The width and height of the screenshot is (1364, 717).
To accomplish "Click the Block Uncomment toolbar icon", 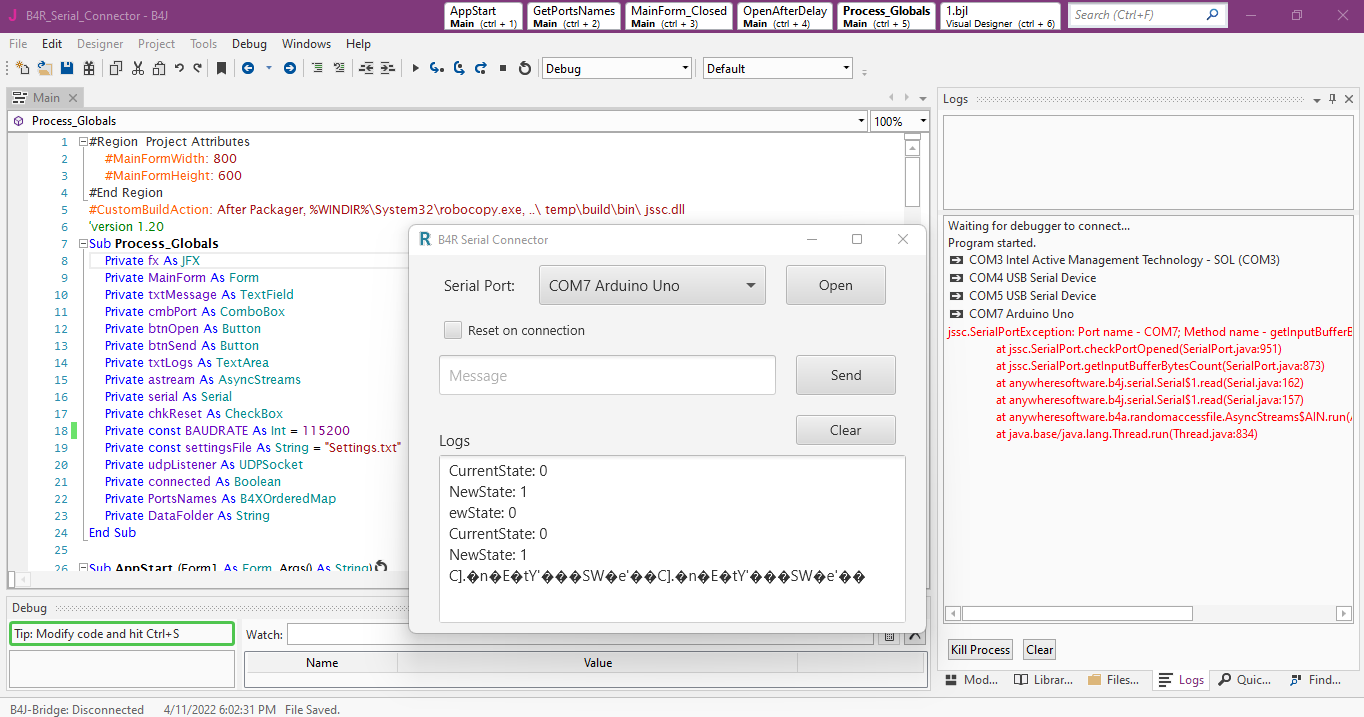I will tap(339, 68).
